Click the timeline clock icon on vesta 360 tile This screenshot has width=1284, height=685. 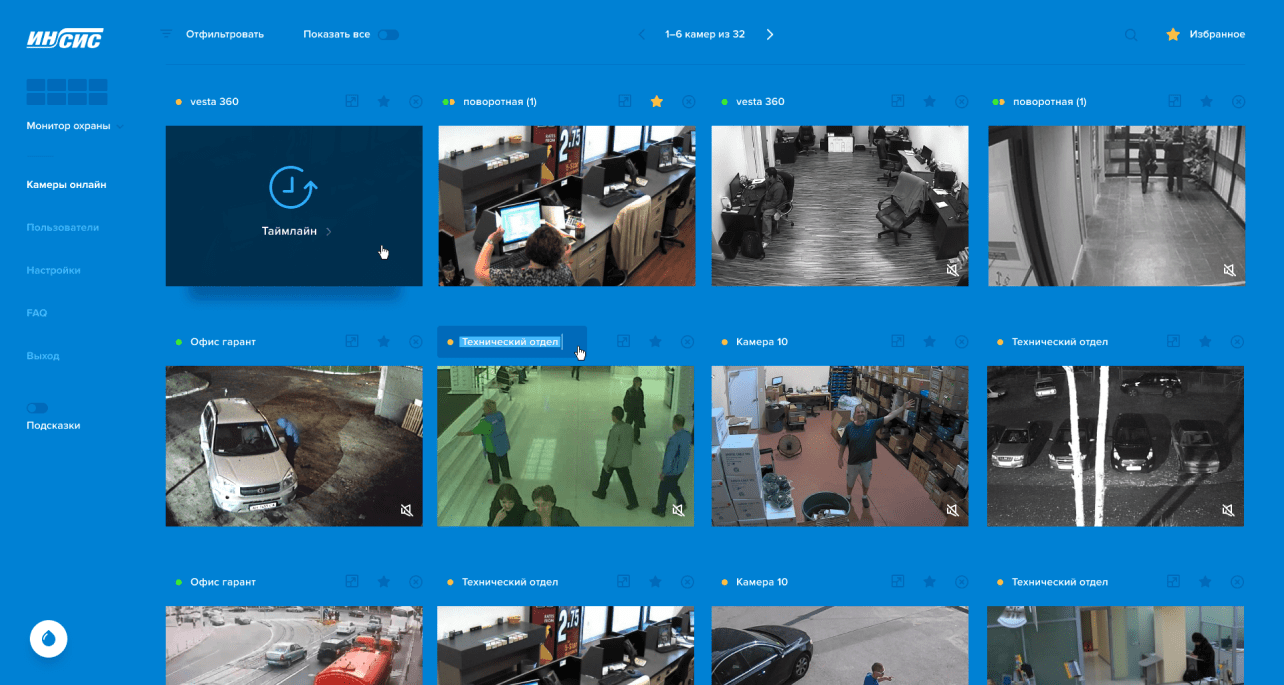[293, 187]
